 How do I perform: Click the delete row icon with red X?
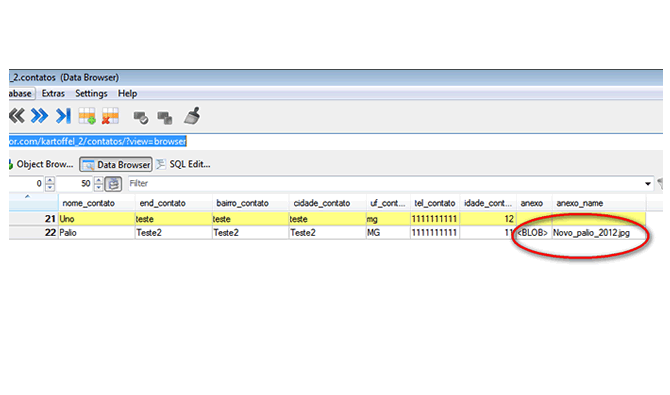coord(110,116)
